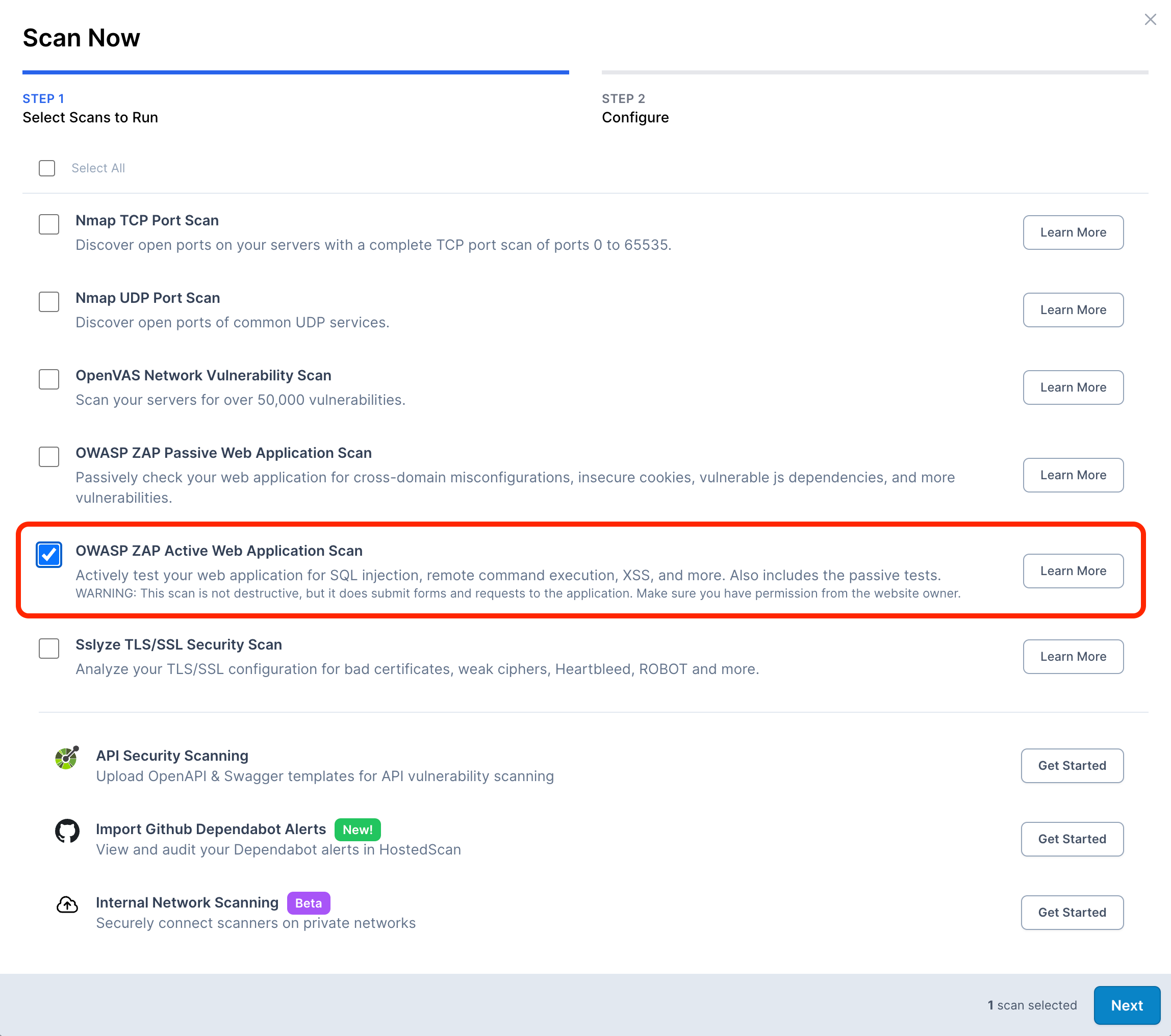Check the Select All checkbox

47,168
